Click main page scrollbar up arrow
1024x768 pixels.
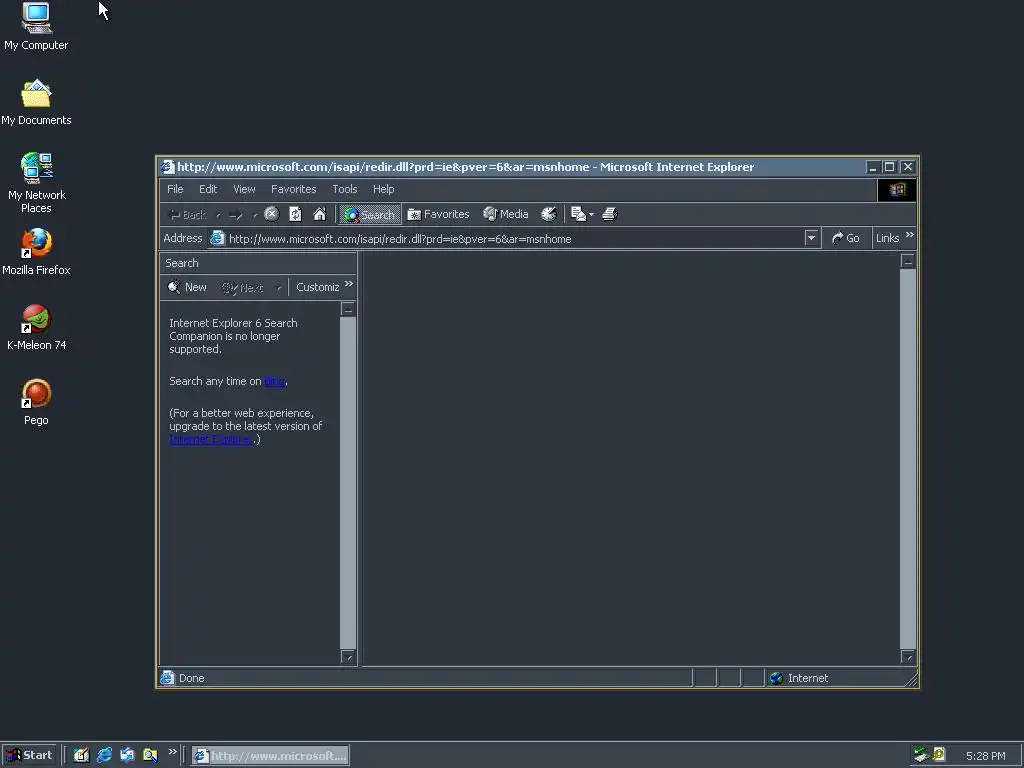(x=908, y=261)
